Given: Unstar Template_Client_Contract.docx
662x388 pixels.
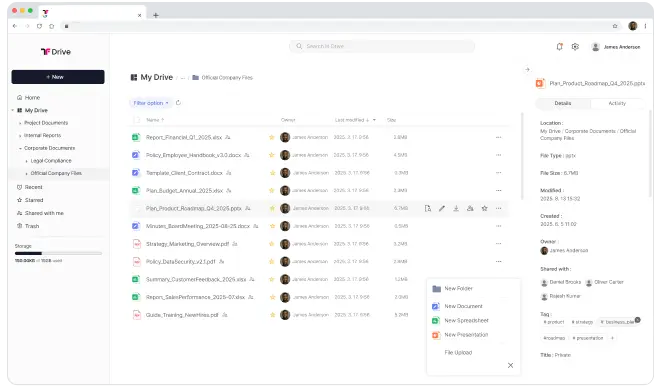Looking at the screenshot, I should [x=272, y=173].
